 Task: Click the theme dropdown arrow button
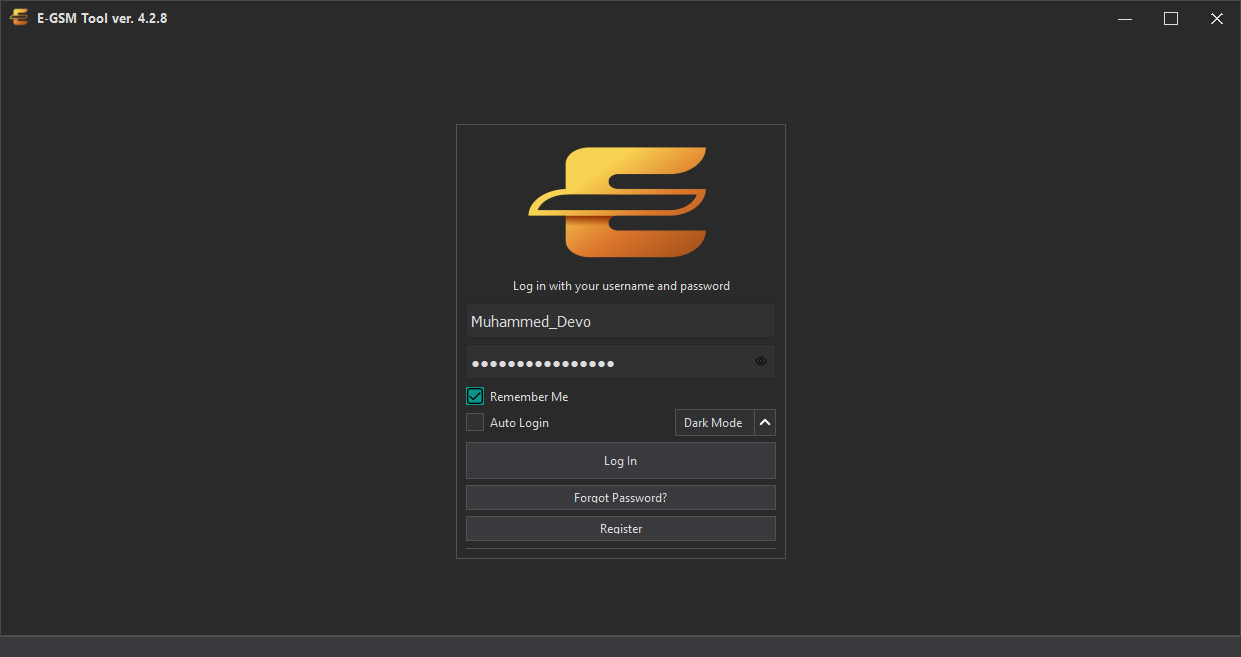coord(765,423)
